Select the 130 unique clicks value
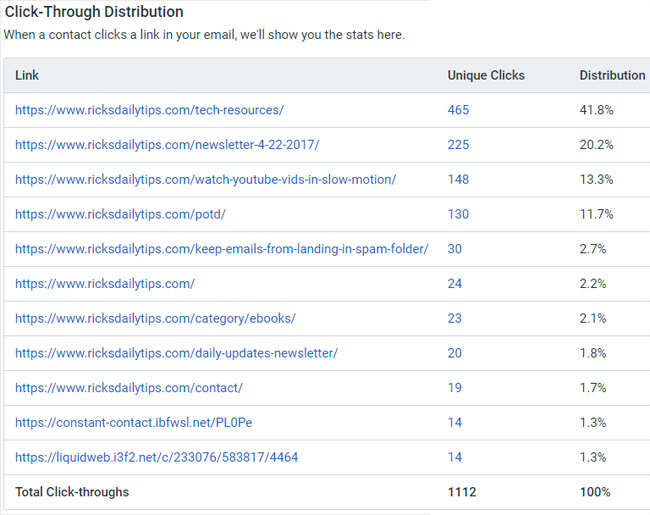The image size is (650, 515). (x=458, y=214)
